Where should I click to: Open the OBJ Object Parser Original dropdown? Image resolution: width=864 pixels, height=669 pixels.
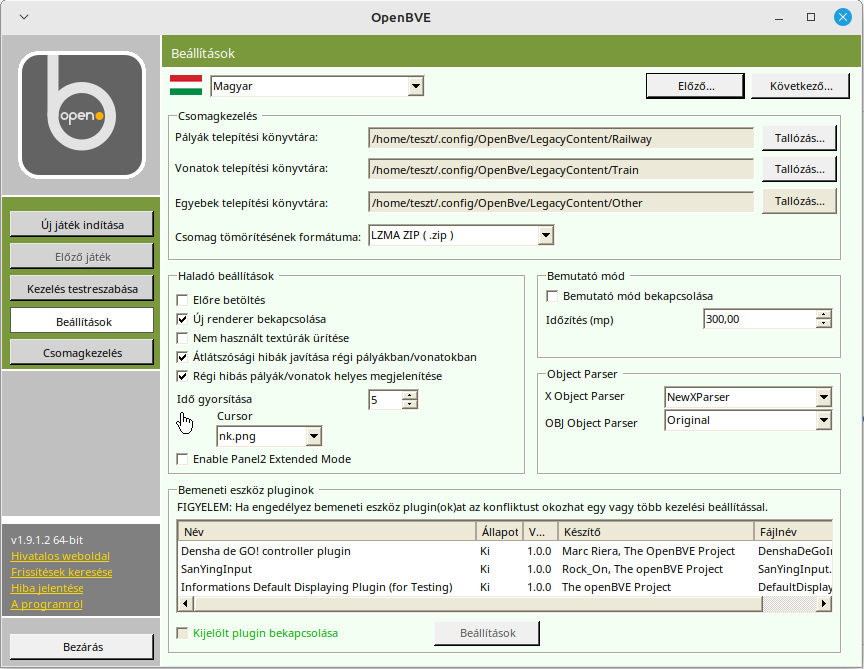point(824,420)
